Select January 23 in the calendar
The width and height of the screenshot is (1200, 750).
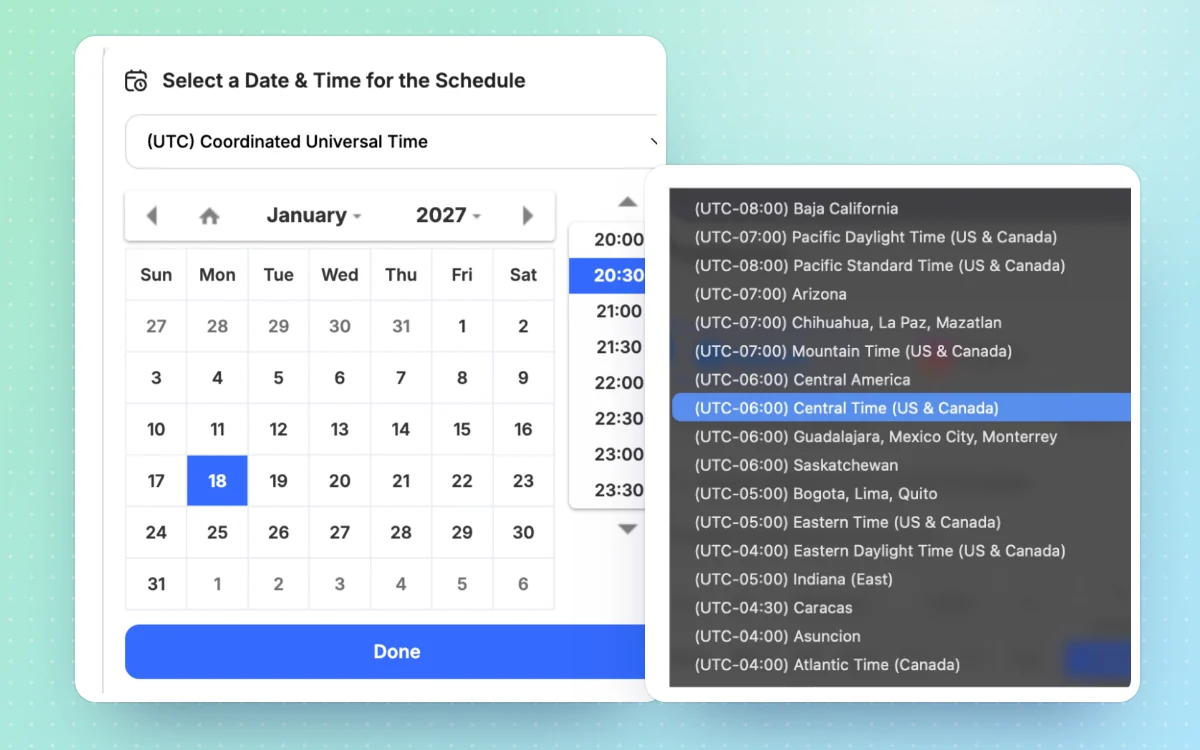point(523,481)
